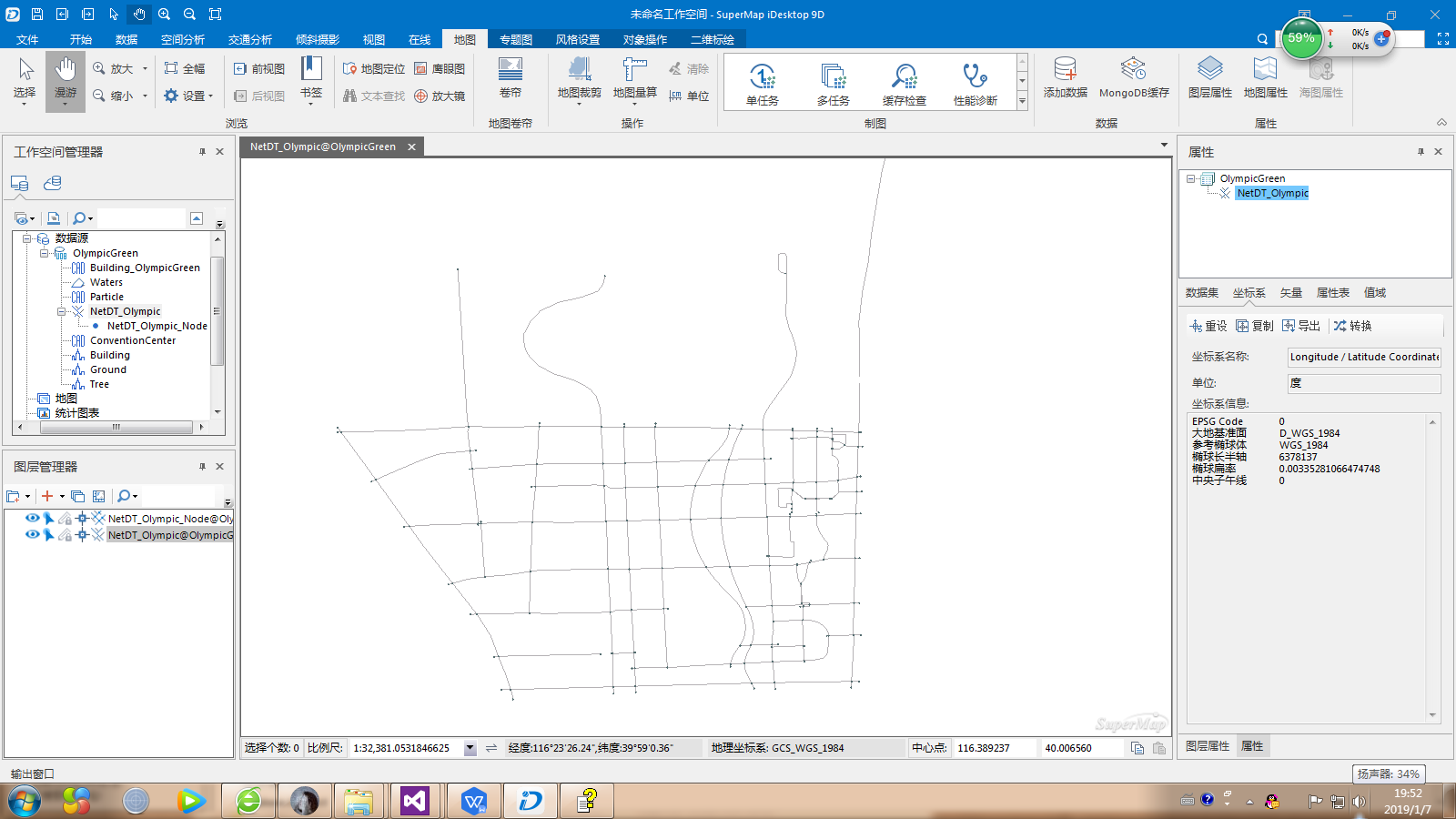Click the workspace tree vertical scrollbar
Viewport: 1456px width, 819px height.
coord(217,309)
